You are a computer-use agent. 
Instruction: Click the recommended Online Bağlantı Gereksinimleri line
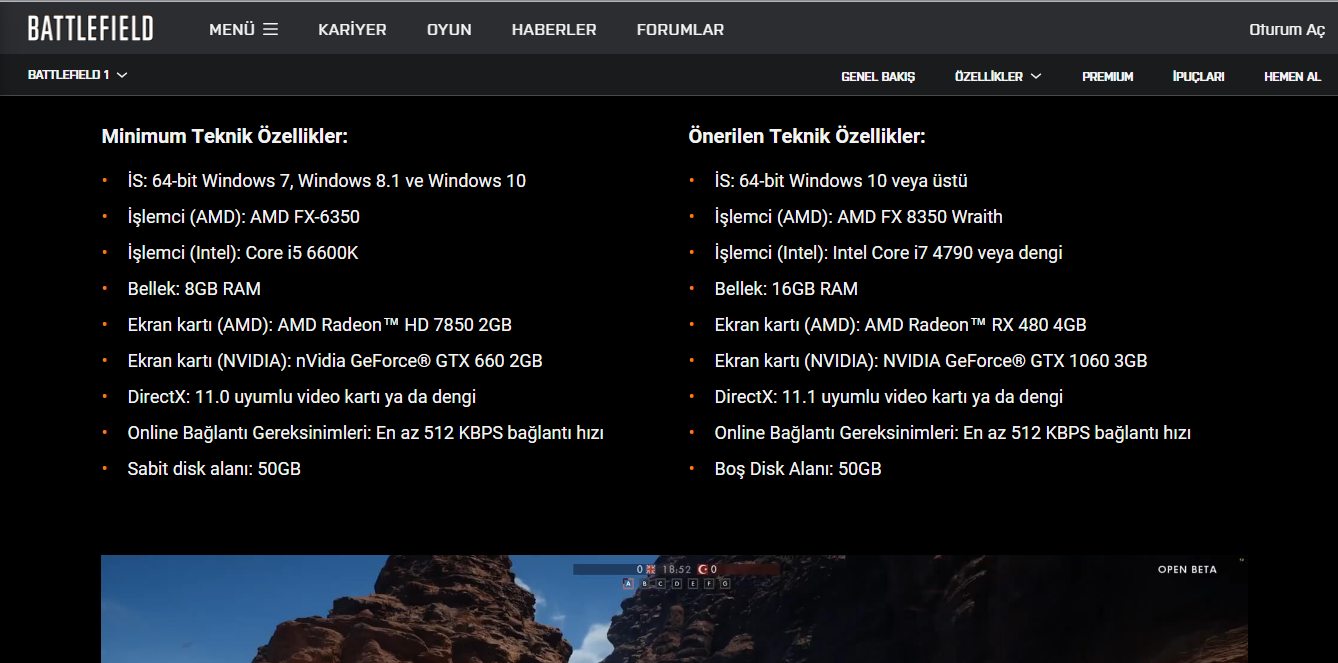[952, 433]
